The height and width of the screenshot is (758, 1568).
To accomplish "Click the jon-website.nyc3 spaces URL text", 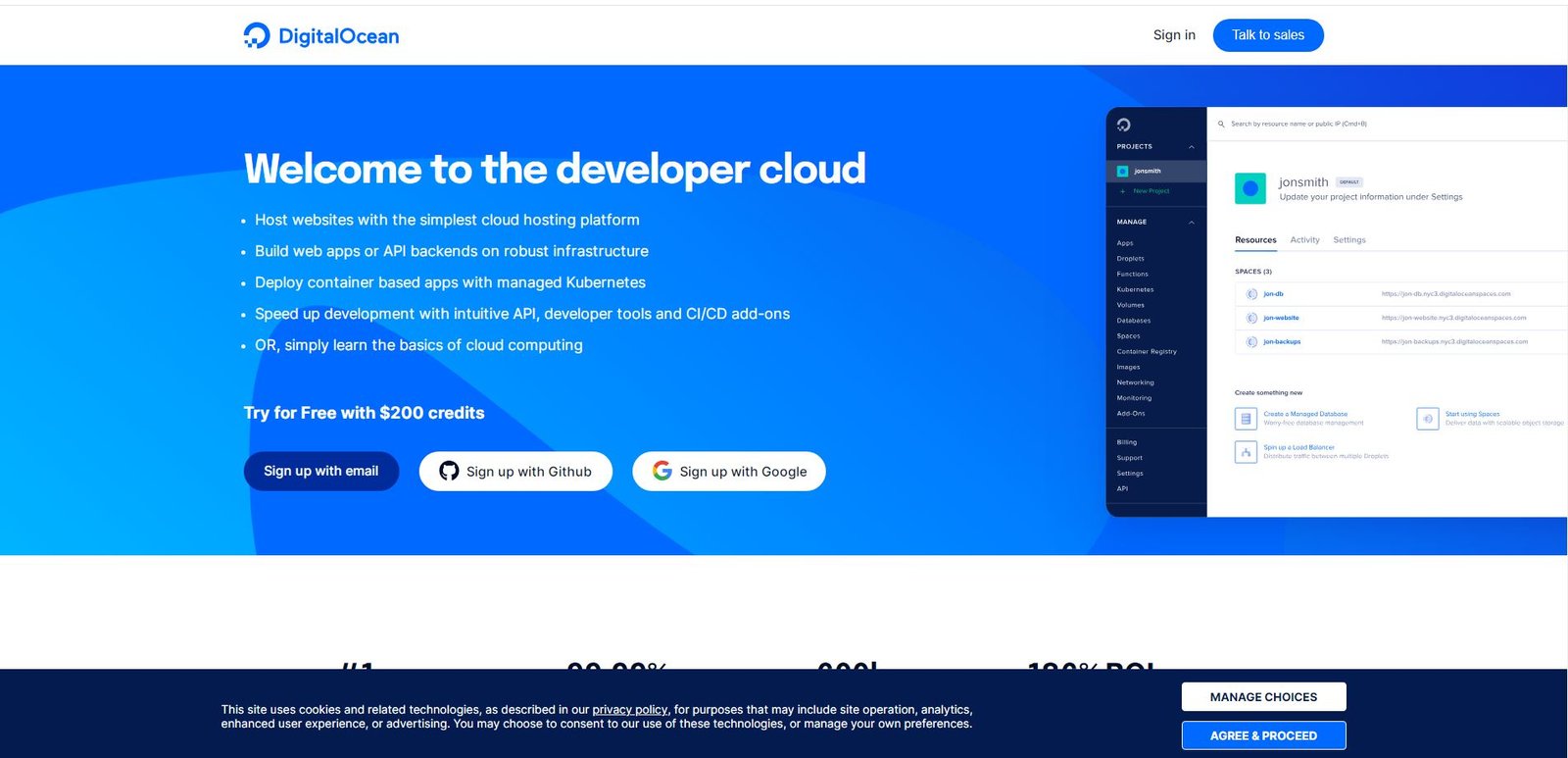I will 1453,318.
